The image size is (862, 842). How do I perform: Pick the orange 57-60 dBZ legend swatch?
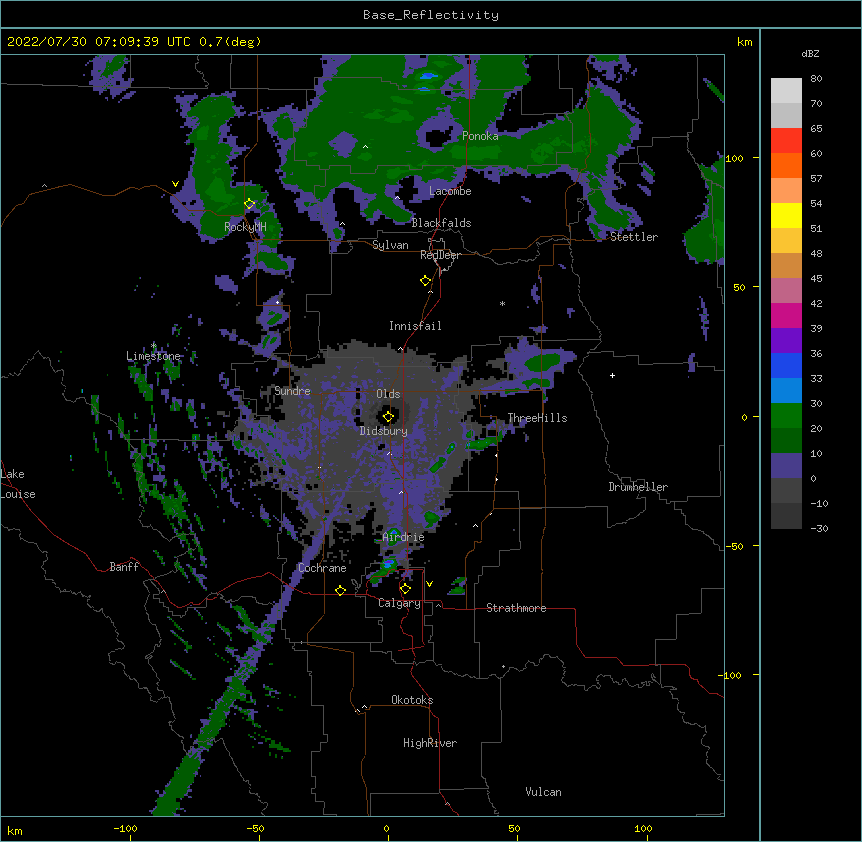(786, 165)
